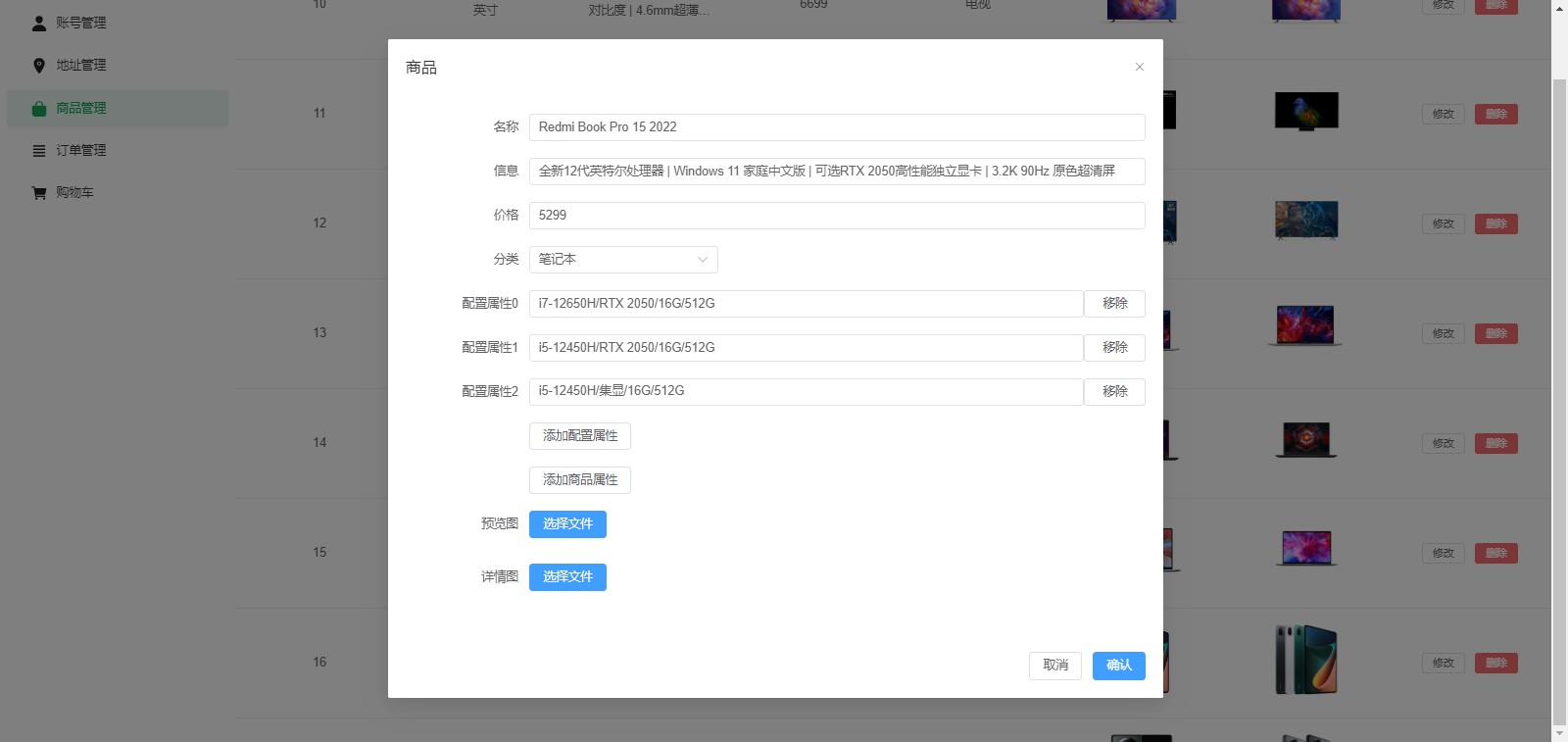Screen dimensions: 1568x742
Task: Click 修改 for row 12
Action: (1444, 224)
